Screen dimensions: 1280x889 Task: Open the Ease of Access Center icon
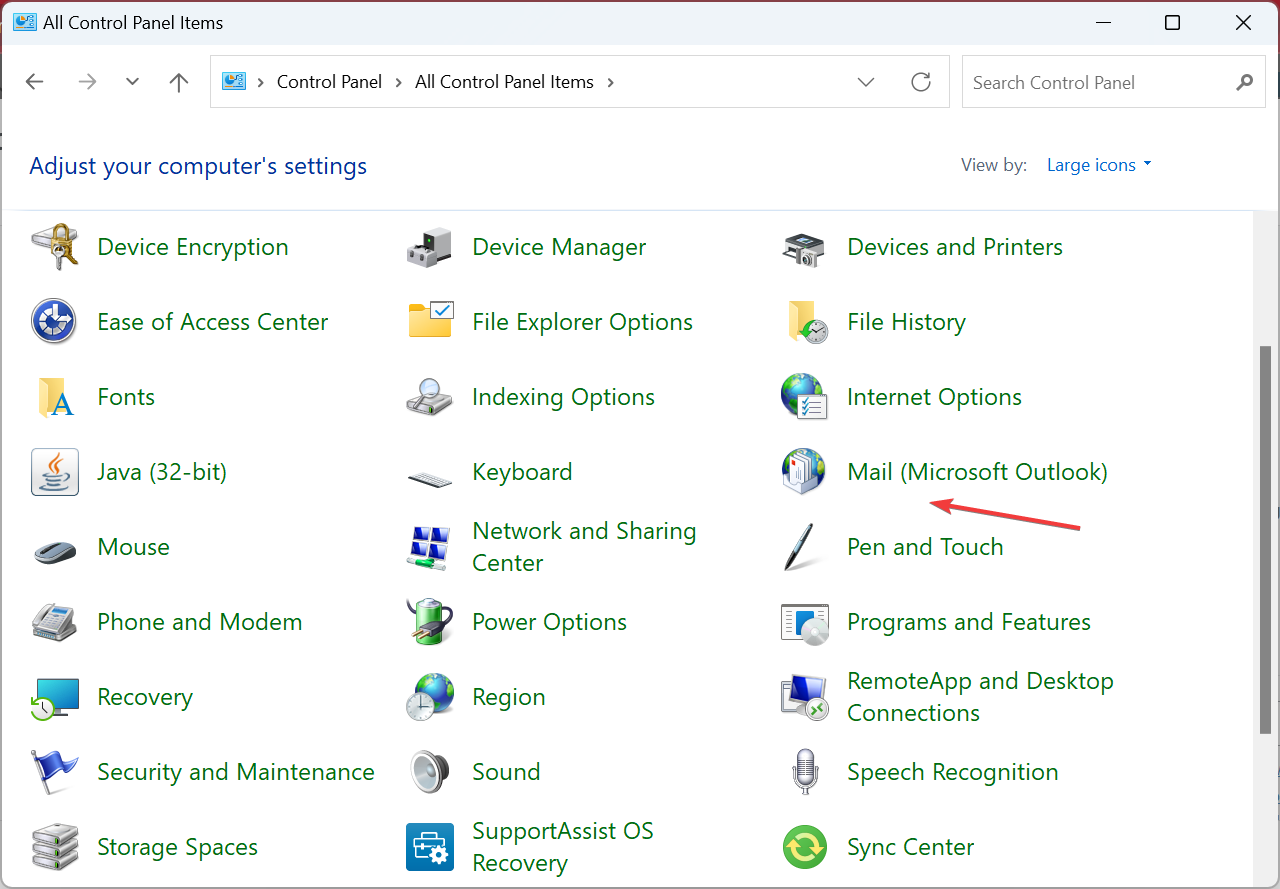pos(54,322)
